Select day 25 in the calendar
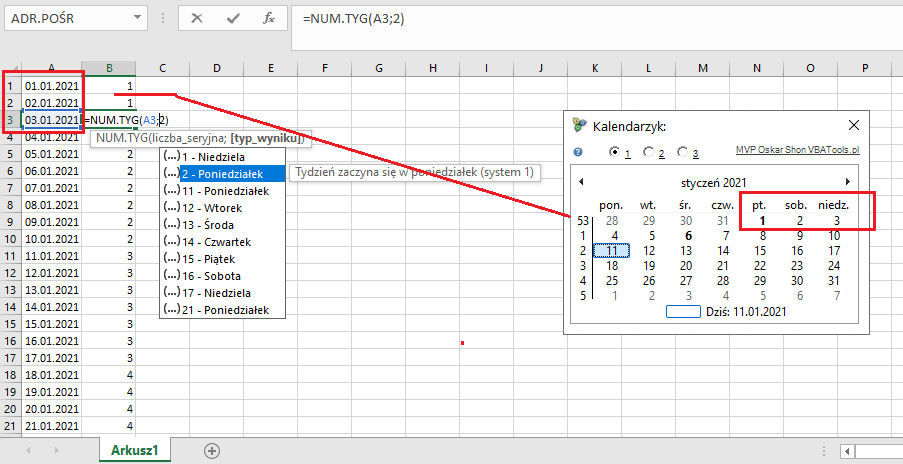The width and height of the screenshot is (903, 464). click(x=612, y=281)
